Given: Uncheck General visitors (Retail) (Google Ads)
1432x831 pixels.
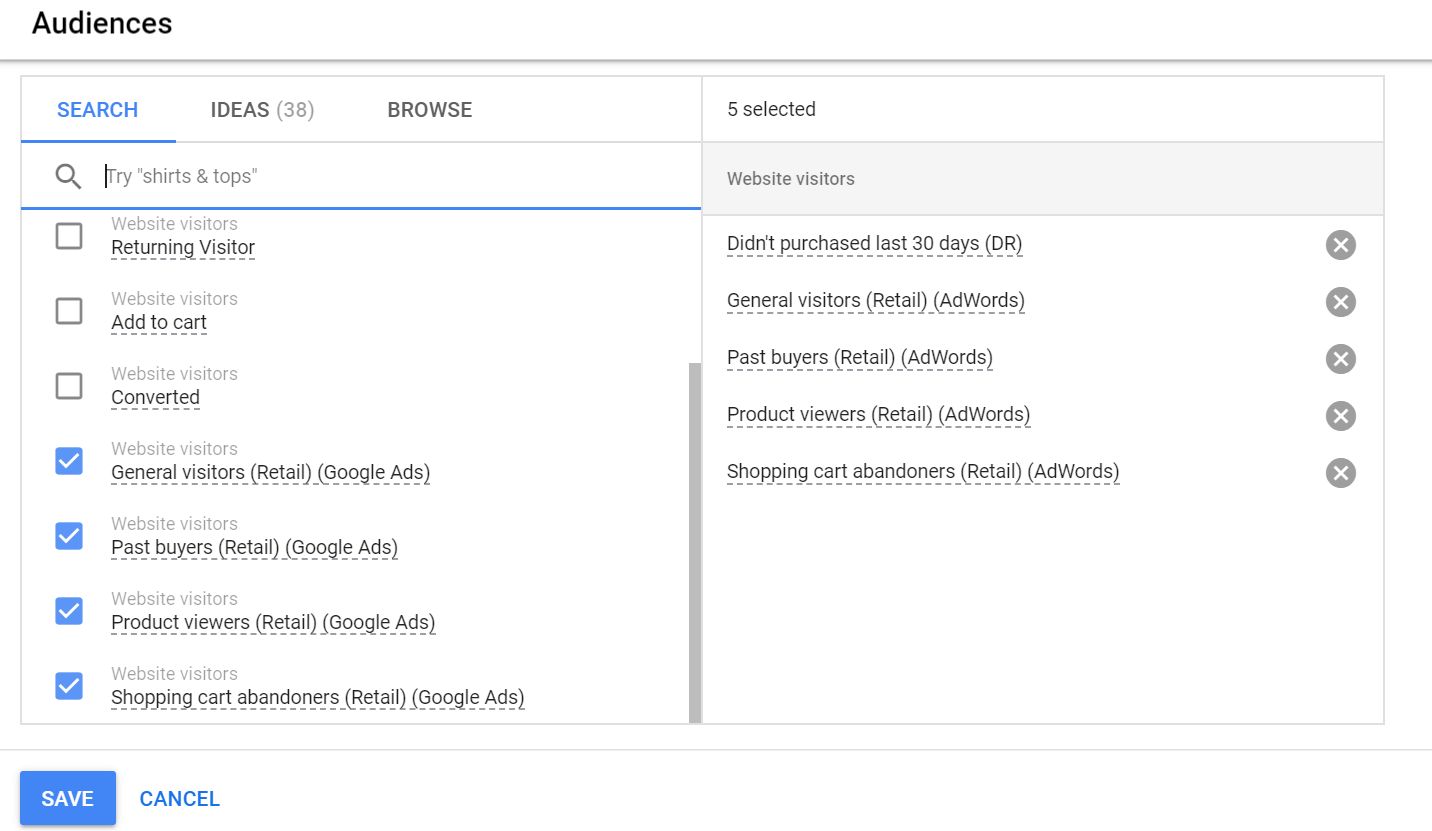Looking at the screenshot, I should coord(69,461).
